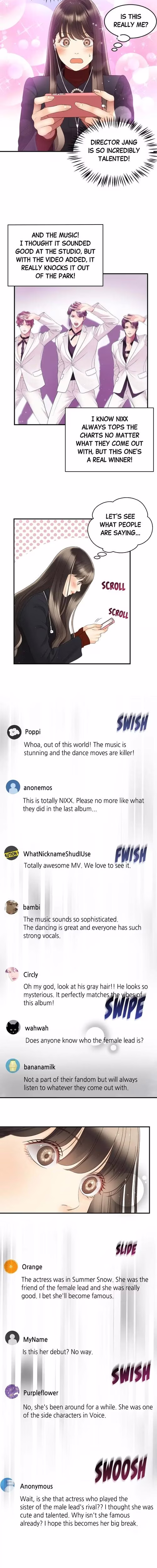Viewport: 157px width, 1568px height.
Task: Click Circly's avatar image
Action: 12,974
